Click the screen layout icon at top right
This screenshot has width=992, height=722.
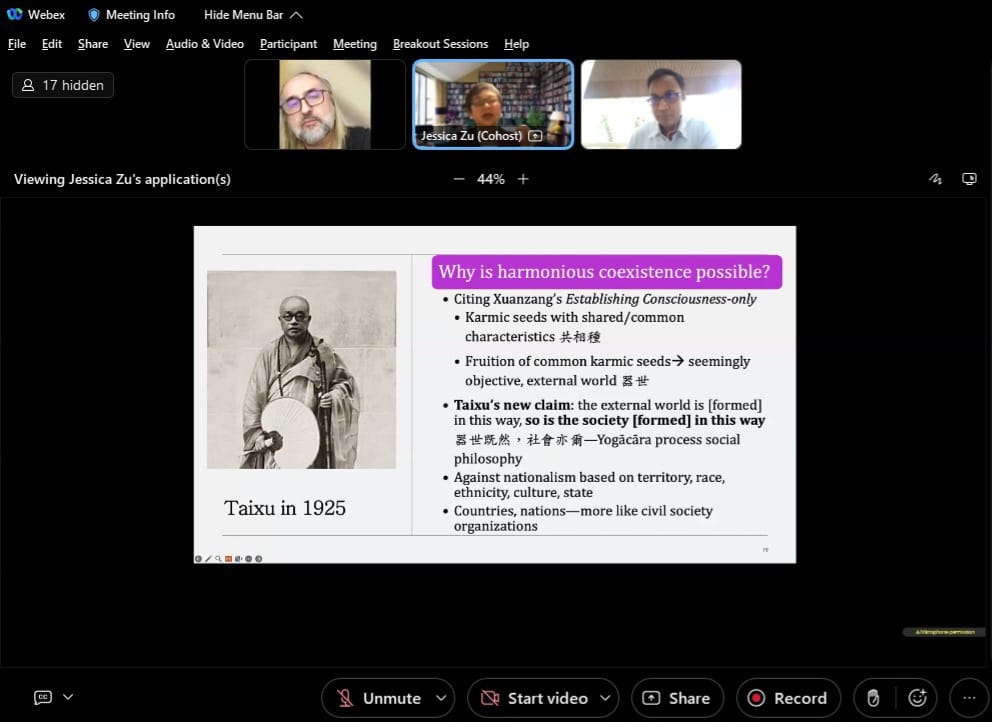coord(968,179)
